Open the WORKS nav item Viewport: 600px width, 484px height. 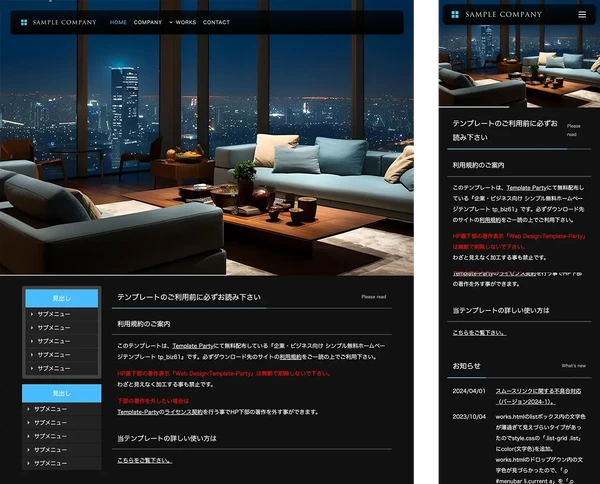coord(186,22)
